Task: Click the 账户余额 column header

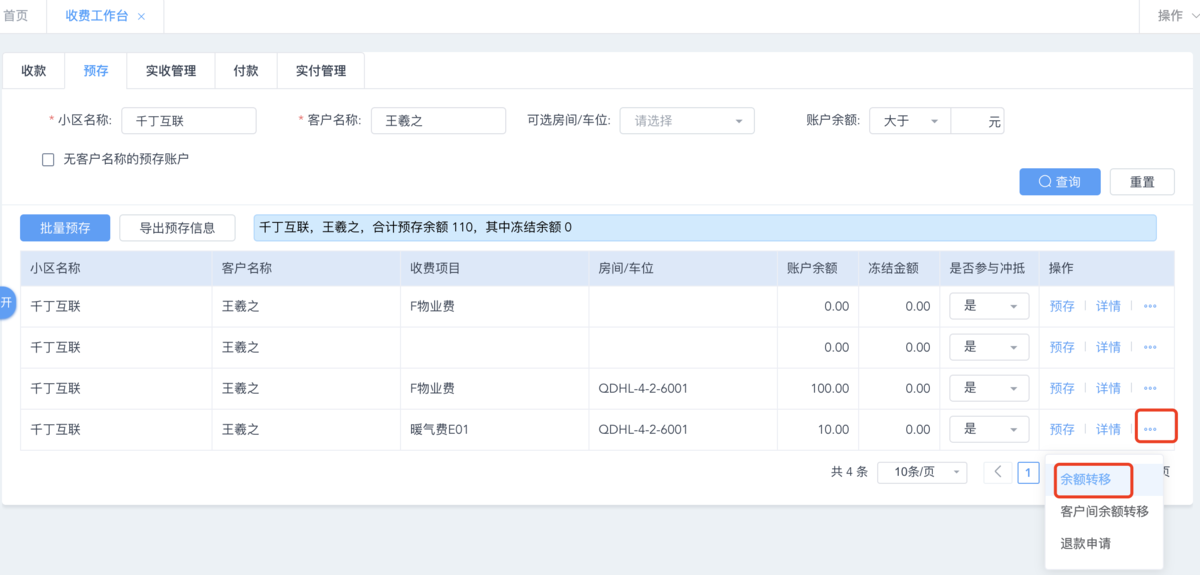Action: pyautogui.click(x=818, y=268)
